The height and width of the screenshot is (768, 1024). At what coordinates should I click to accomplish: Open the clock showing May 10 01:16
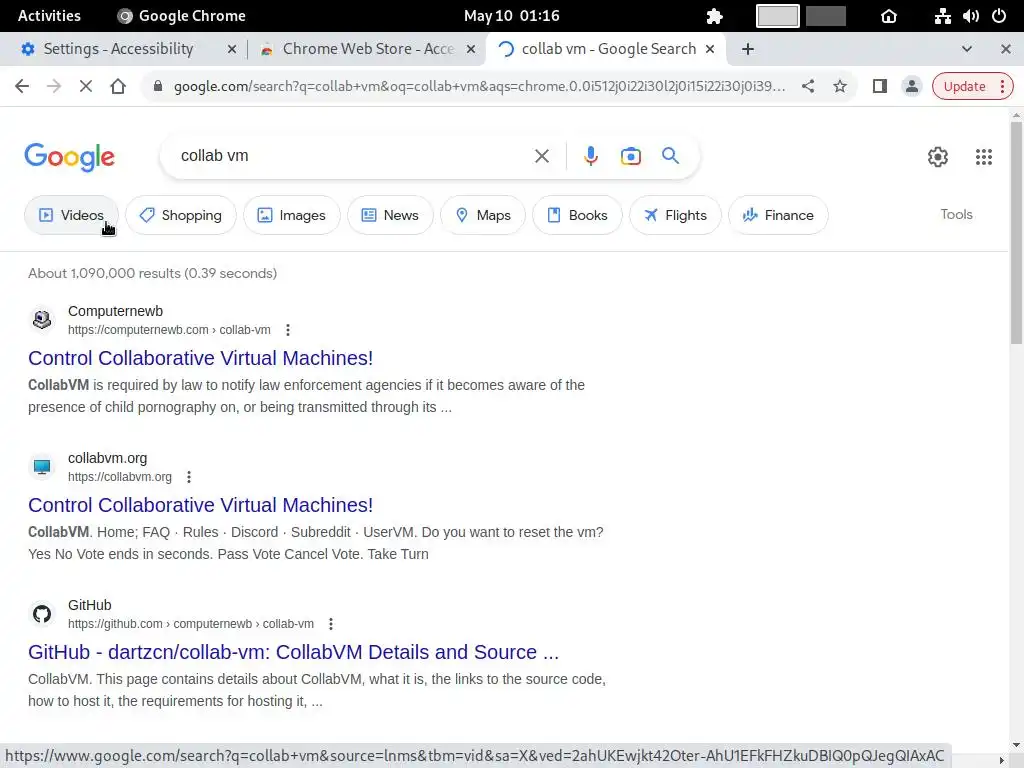(x=511, y=16)
